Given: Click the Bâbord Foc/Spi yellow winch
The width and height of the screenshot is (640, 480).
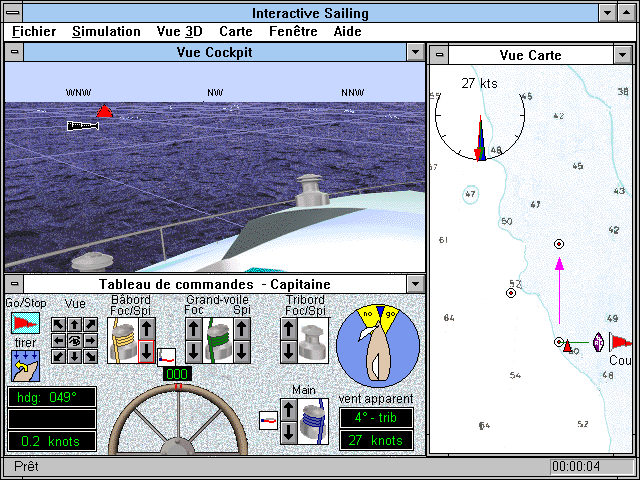Looking at the screenshot, I should click(x=123, y=341).
